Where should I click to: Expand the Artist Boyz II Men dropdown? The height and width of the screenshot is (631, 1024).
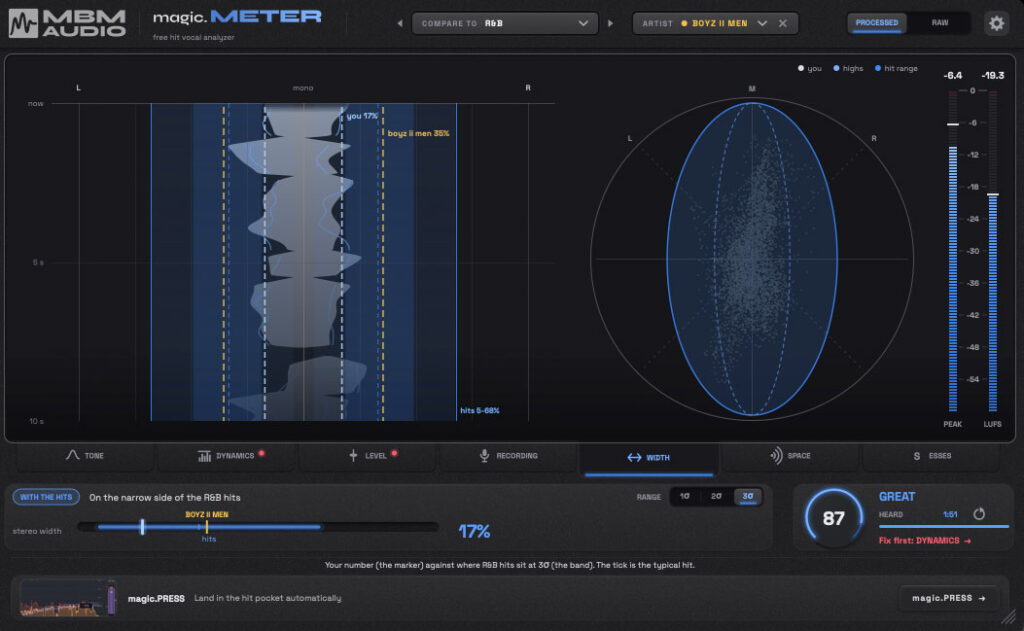[x=762, y=24]
